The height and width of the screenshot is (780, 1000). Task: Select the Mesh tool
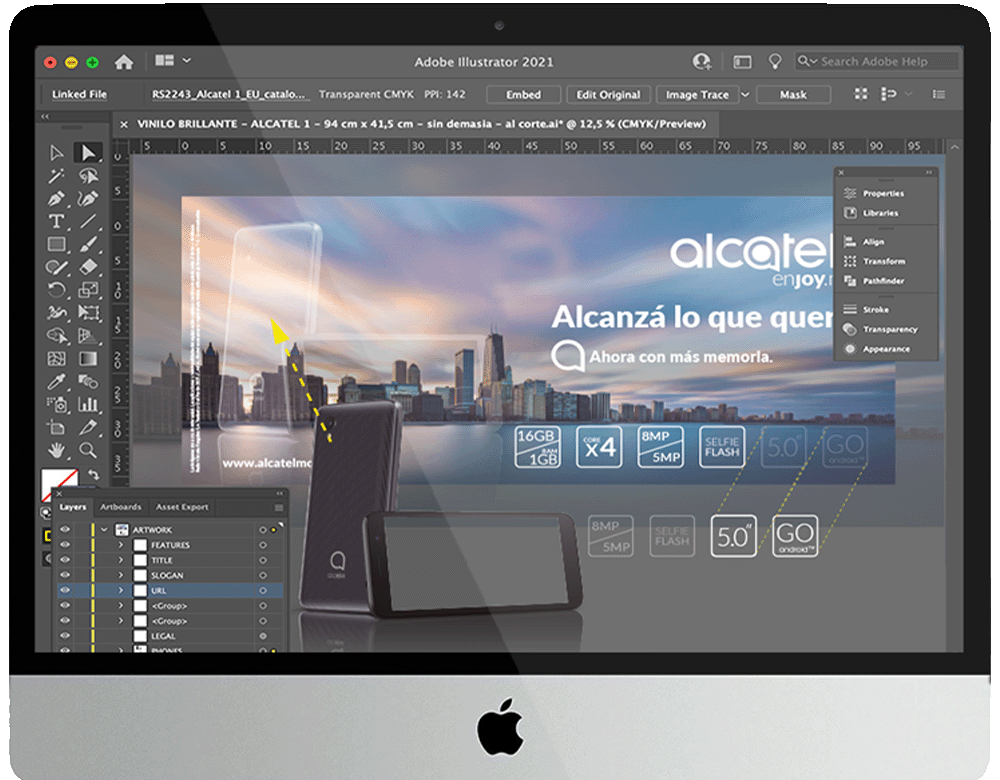(57, 359)
